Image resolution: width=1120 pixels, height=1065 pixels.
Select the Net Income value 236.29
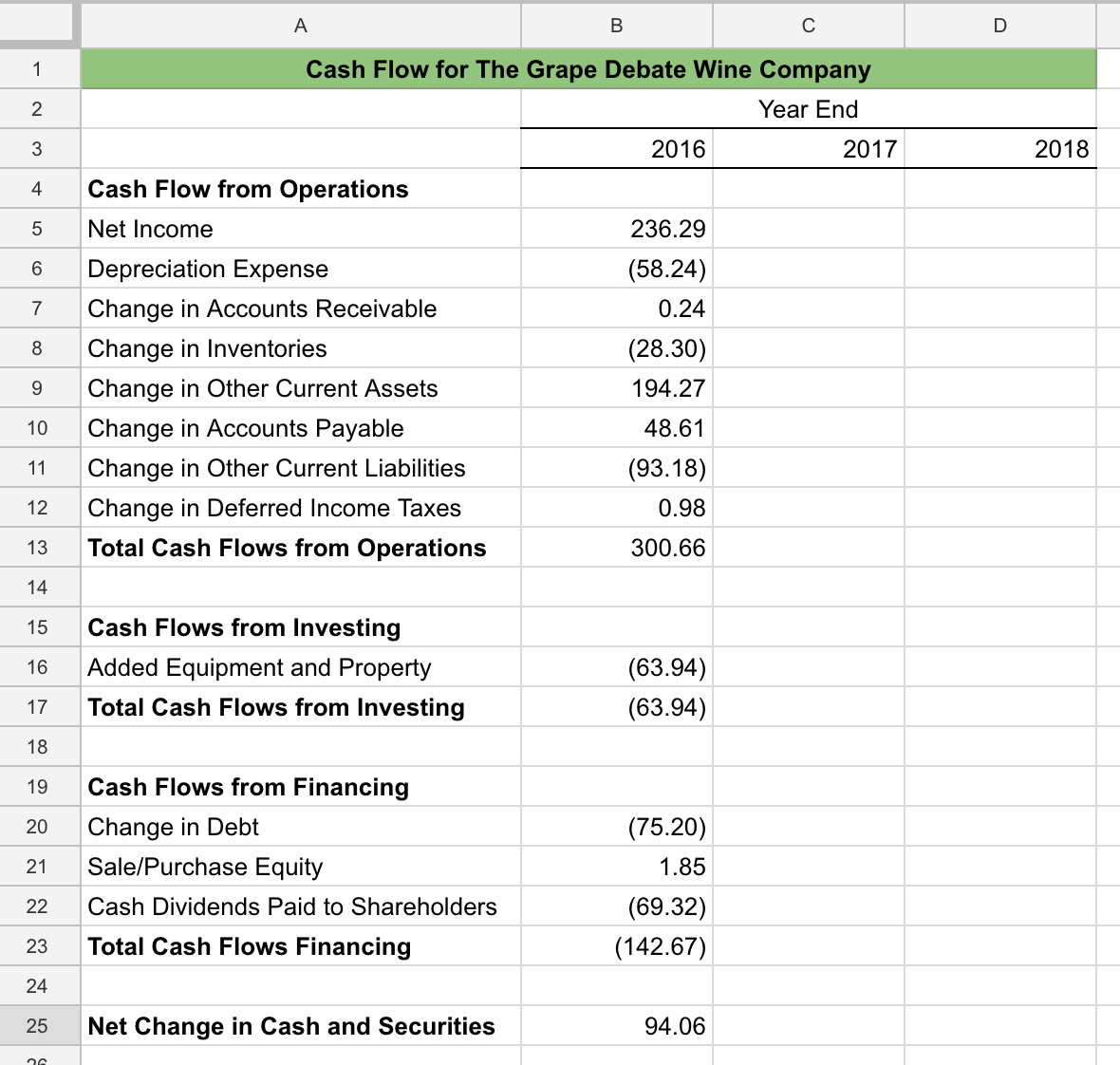click(617, 230)
